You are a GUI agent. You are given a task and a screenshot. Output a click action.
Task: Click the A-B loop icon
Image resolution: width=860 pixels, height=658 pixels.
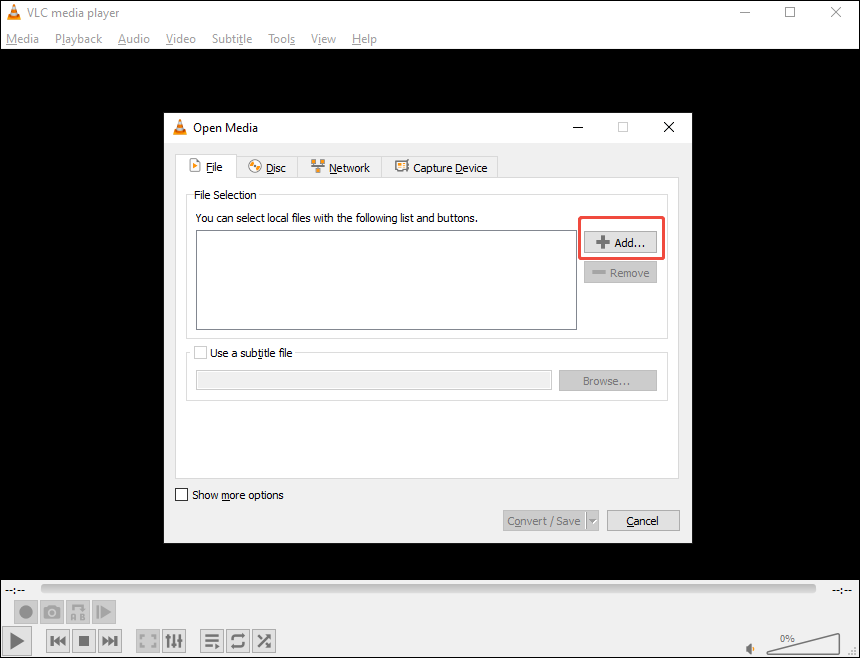click(77, 611)
